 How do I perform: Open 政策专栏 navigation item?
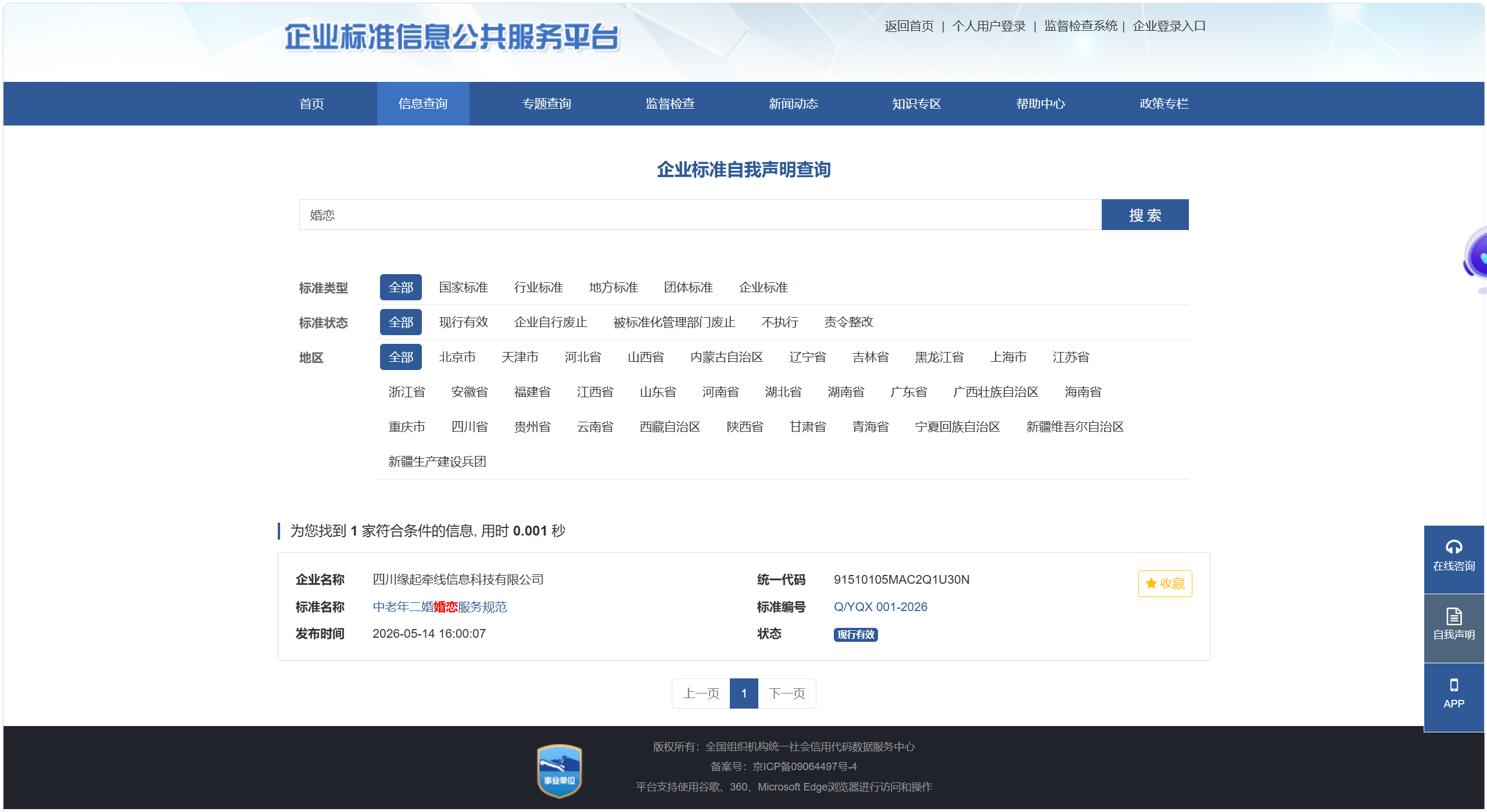[1164, 103]
